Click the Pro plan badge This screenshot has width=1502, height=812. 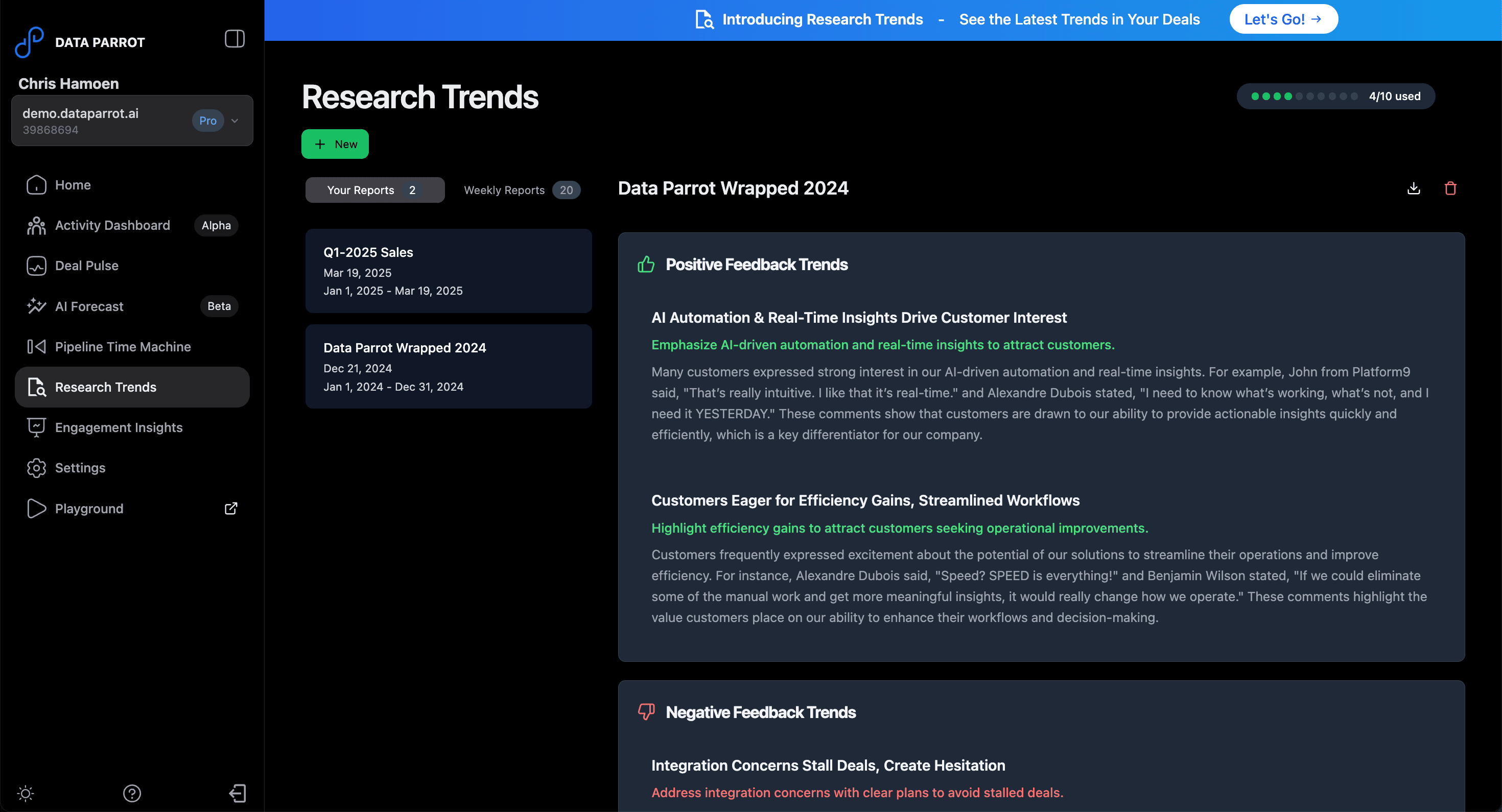tap(207, 121)
